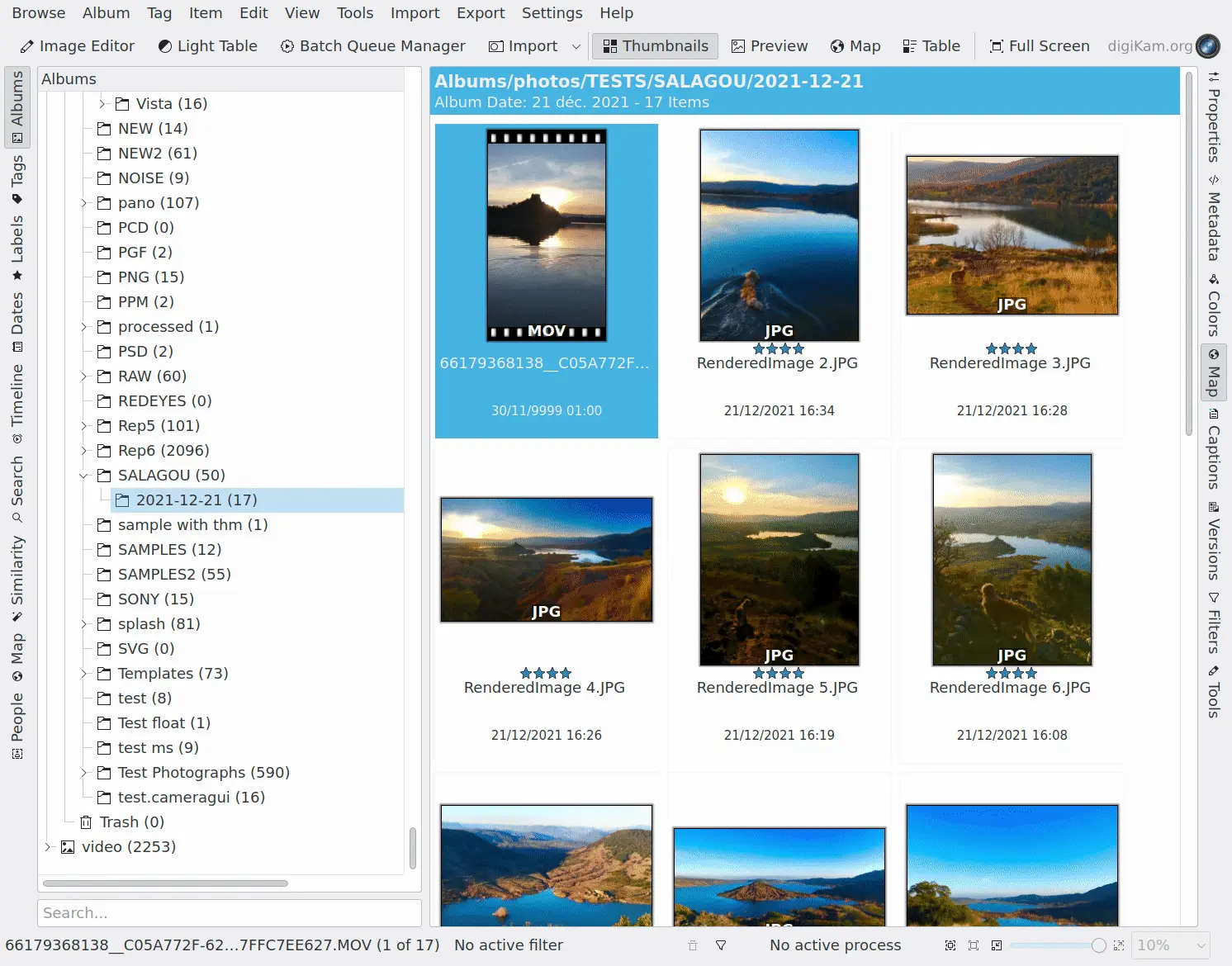
Task: Collapse the SALAGOU album tree
Action: [x=83, y=476]
